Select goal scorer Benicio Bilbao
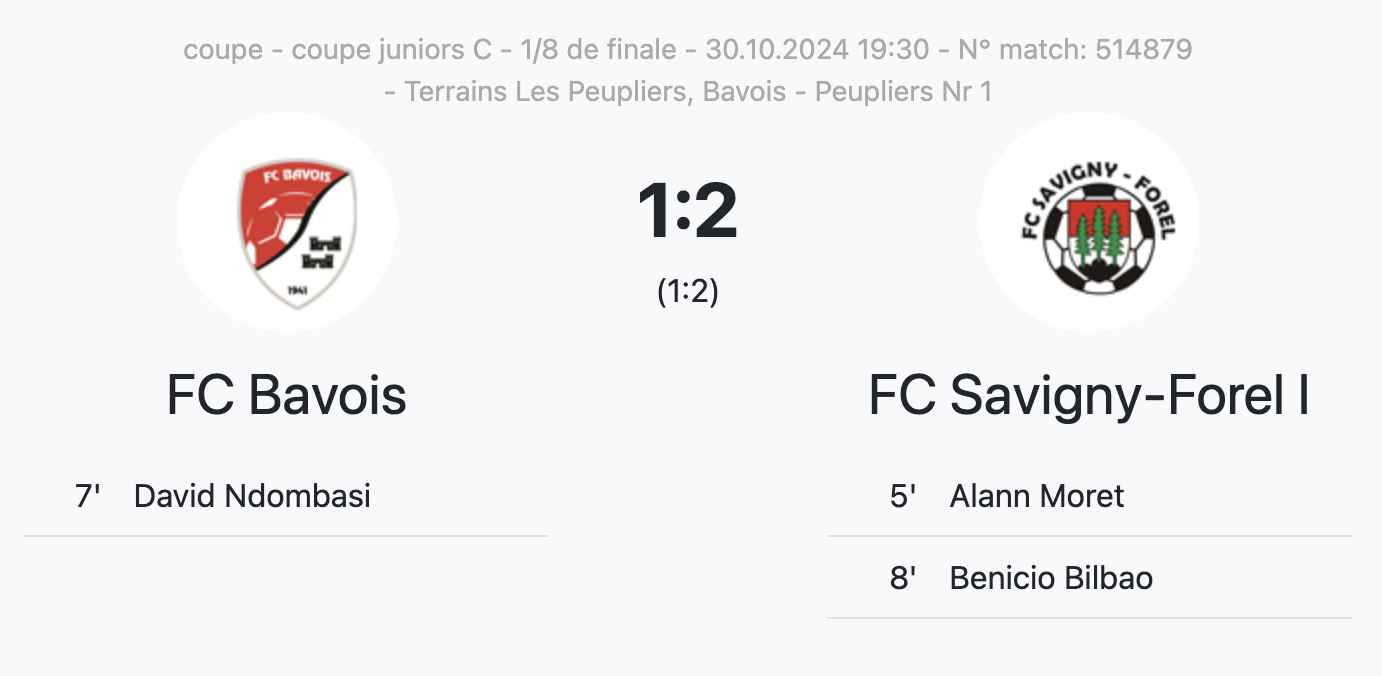 coord(1051,578)
